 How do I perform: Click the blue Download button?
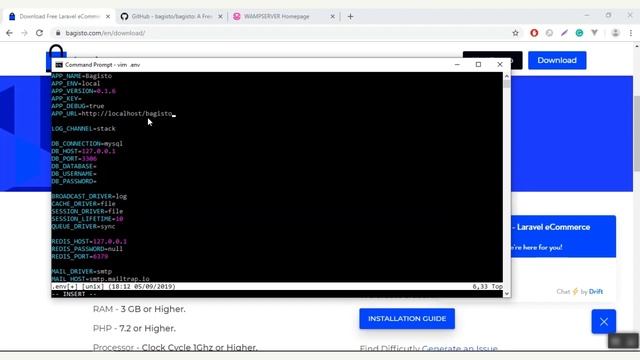coord(557,60)
